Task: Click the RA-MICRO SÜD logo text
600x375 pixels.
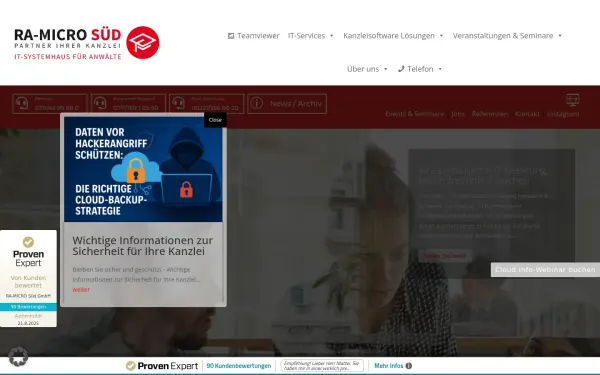Action: pos(68,43)
